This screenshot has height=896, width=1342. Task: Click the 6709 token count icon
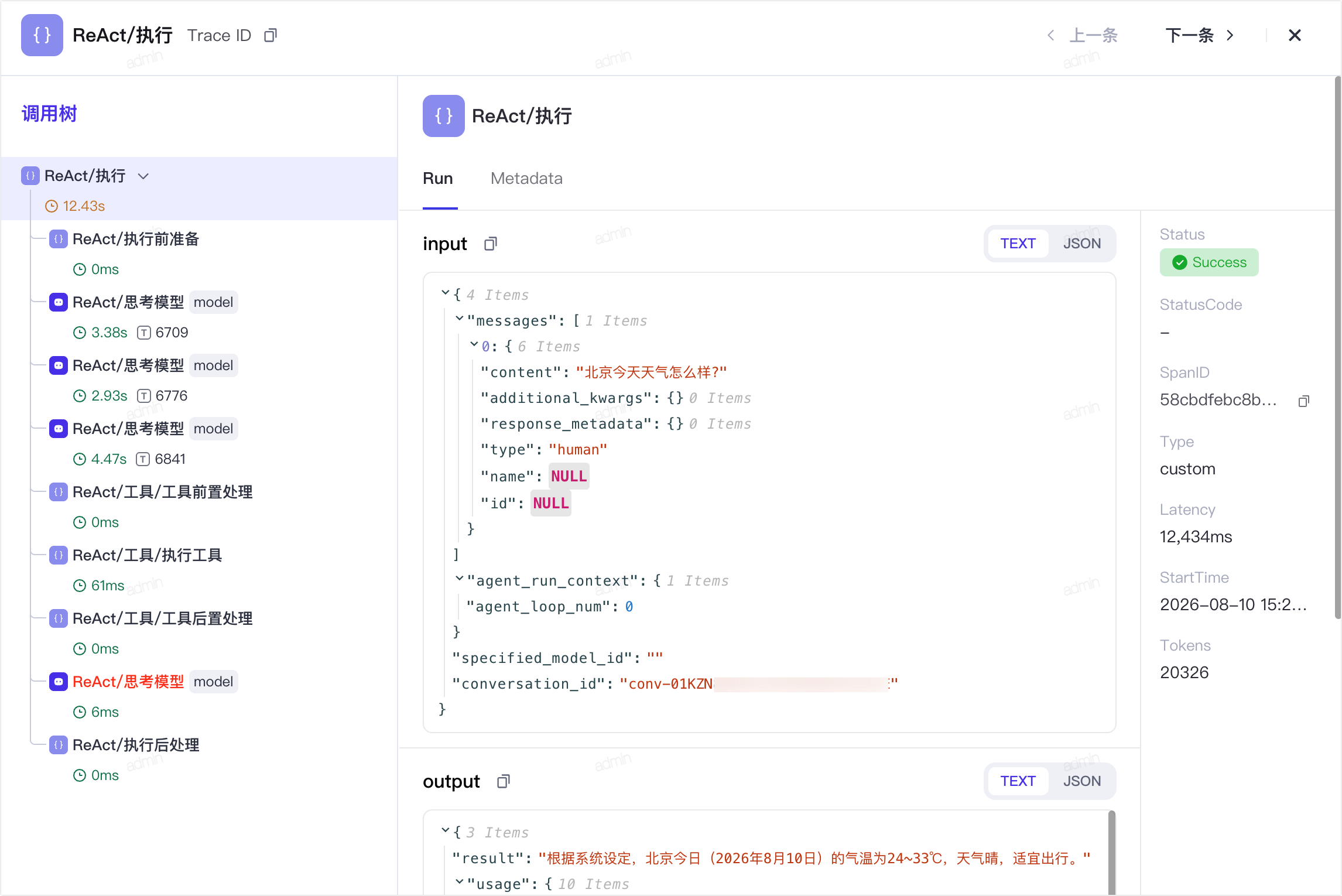click(143, 333)
